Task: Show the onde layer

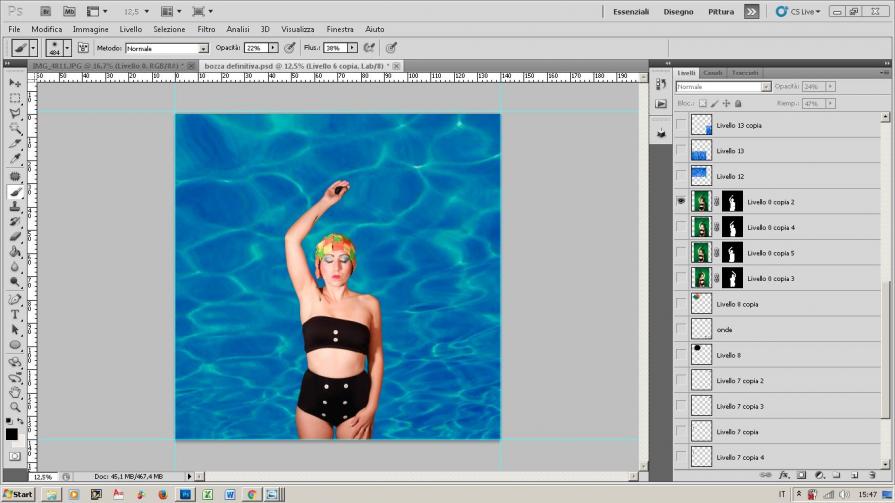Action: [681, 329]
